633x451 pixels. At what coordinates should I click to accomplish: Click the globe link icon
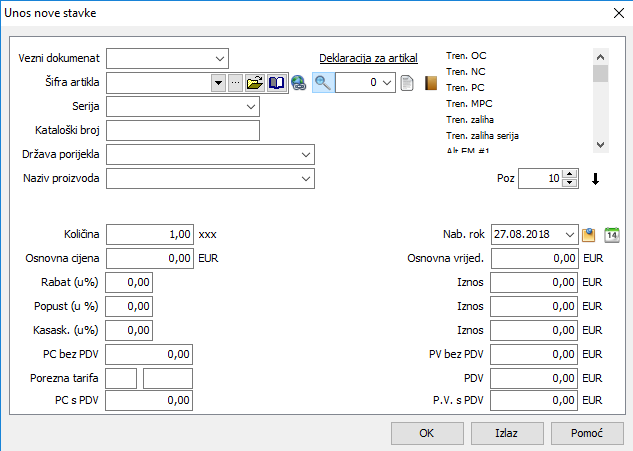coord(297,84)
